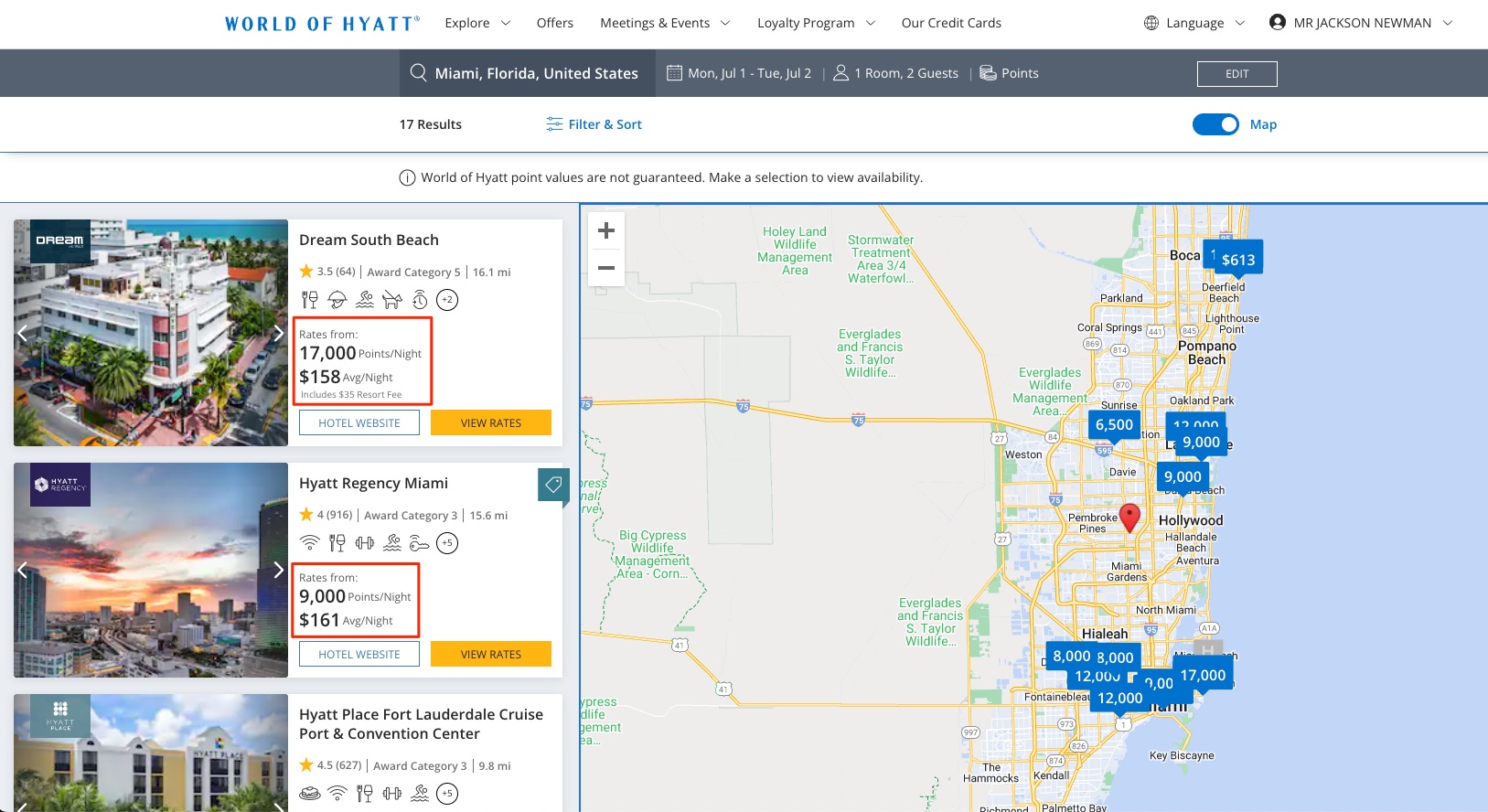The width and height of the screenshot is (1488, 812).
Task: Click the 17 Results count
Action: point(430,124)
